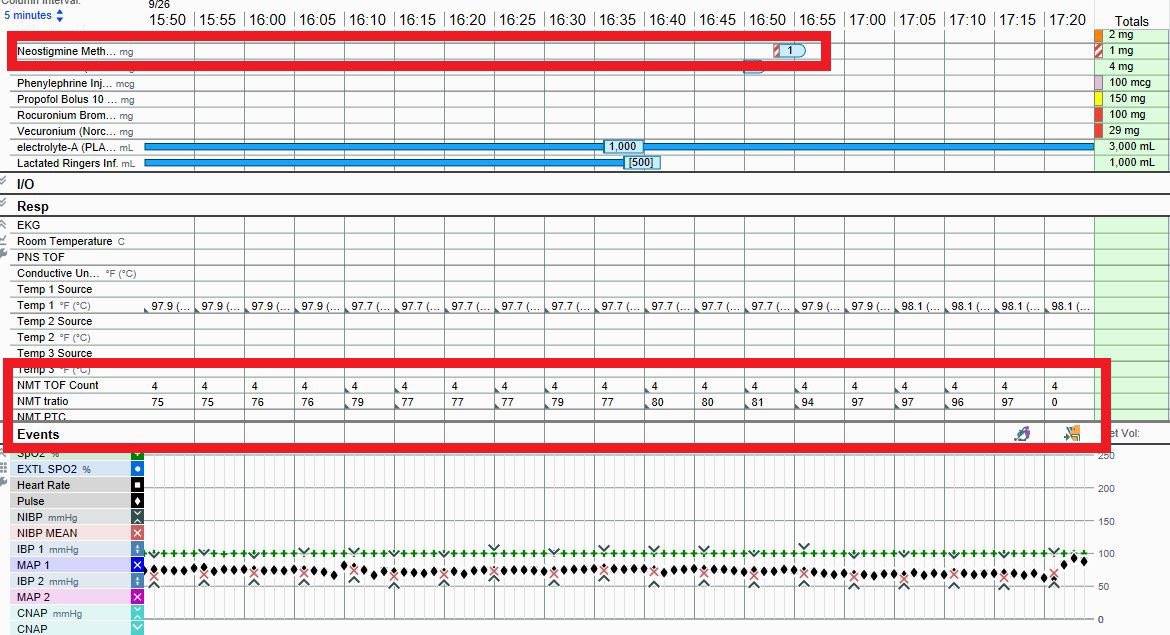Click the NIBP mmHg legend marker icon

[137, 517]
